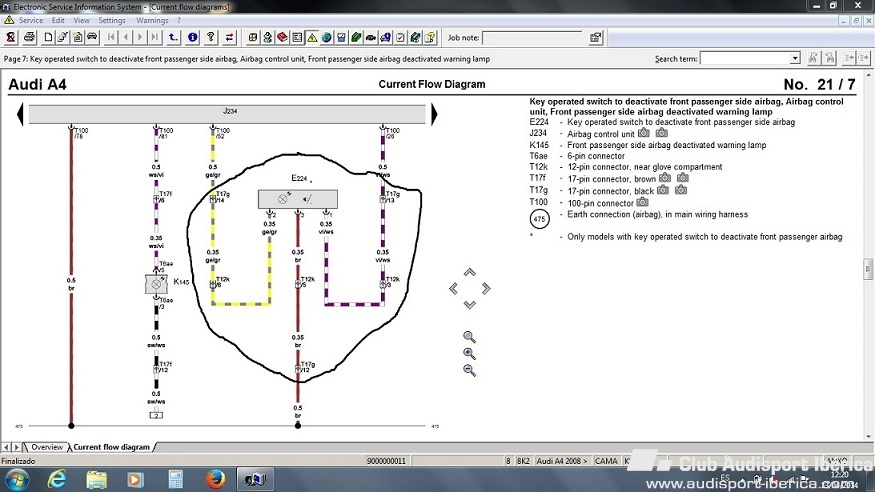Click camera icon beside 100-pin connector
The height and width of the screenshot is (492, 875).
click(642, 202)
